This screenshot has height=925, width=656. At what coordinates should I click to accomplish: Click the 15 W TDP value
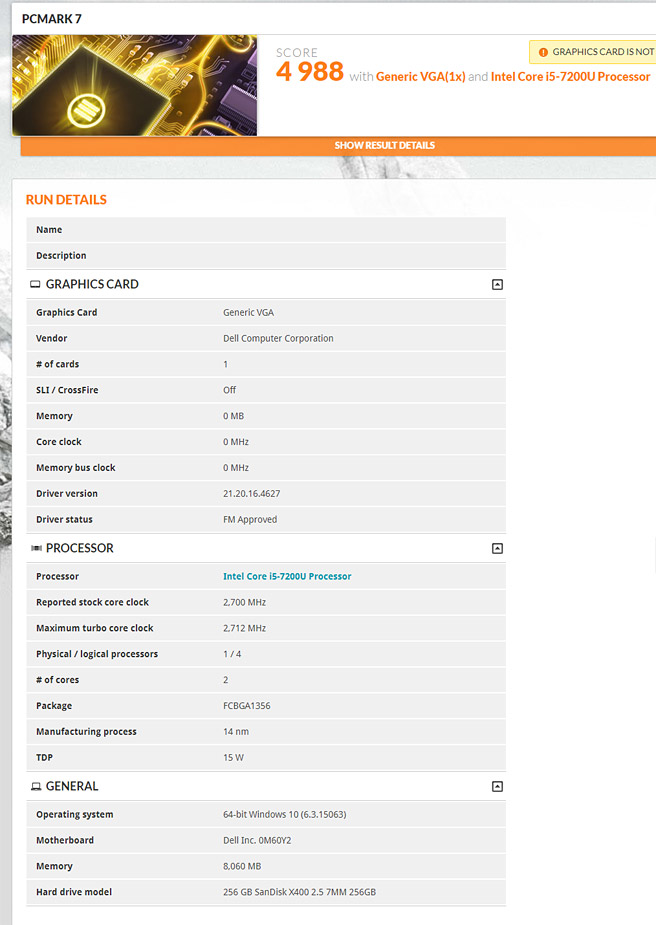click(x=233, y=758)
